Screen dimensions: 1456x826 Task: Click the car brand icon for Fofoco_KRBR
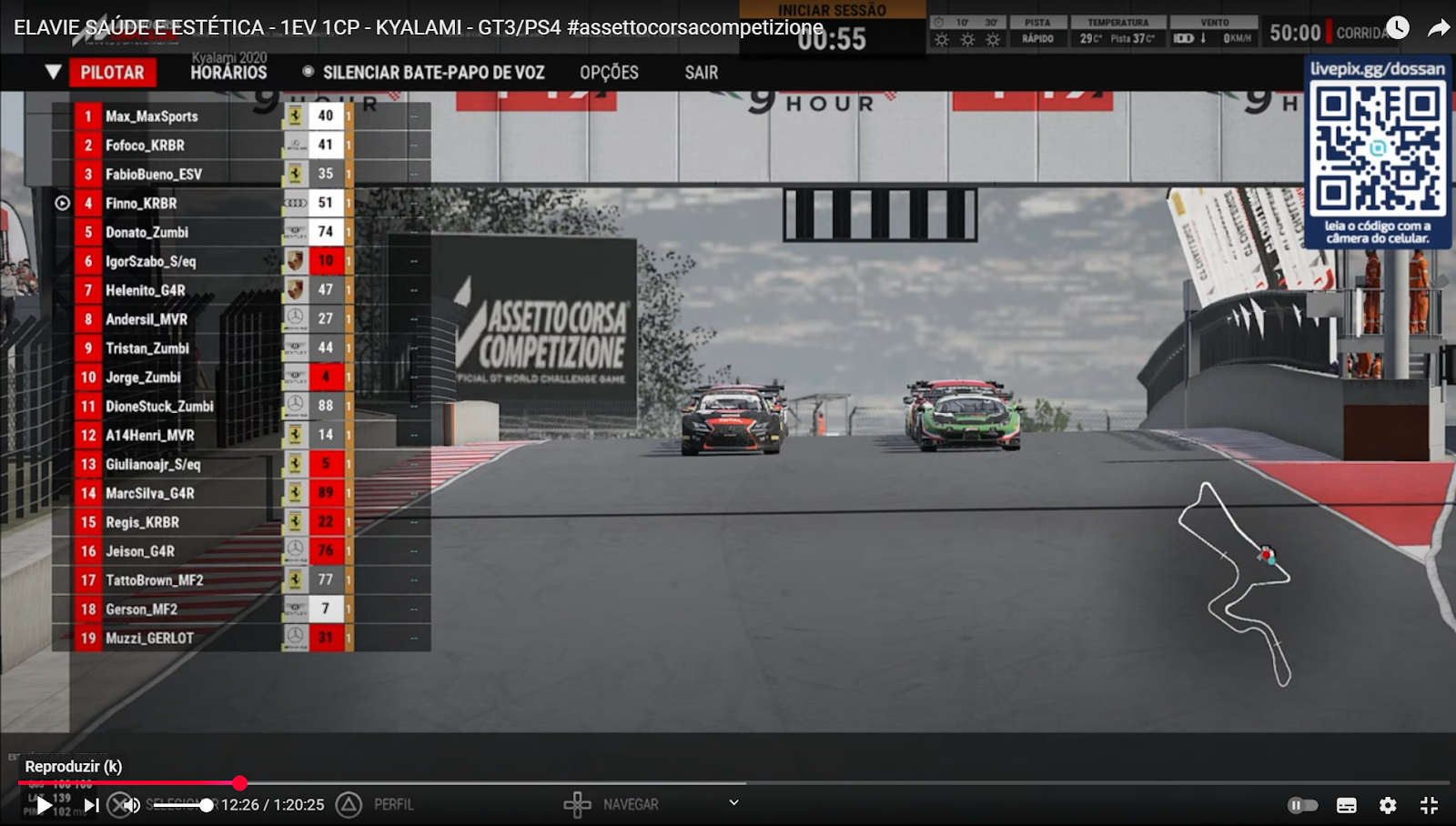[x=296, y=145]
